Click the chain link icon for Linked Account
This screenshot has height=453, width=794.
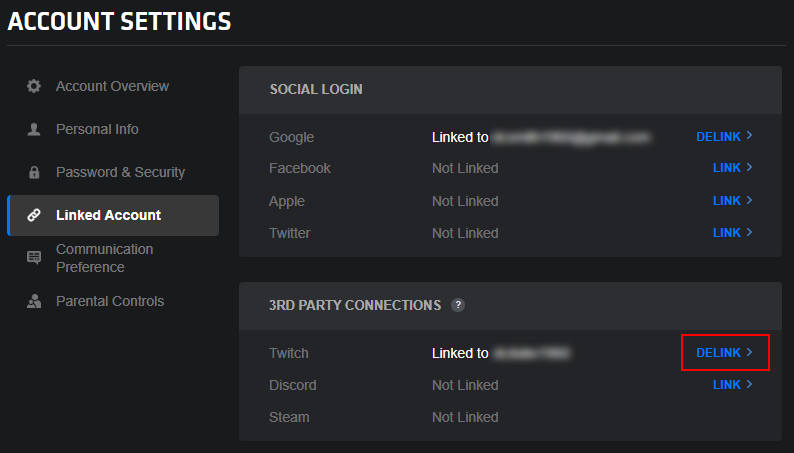(x=34, y=215)
